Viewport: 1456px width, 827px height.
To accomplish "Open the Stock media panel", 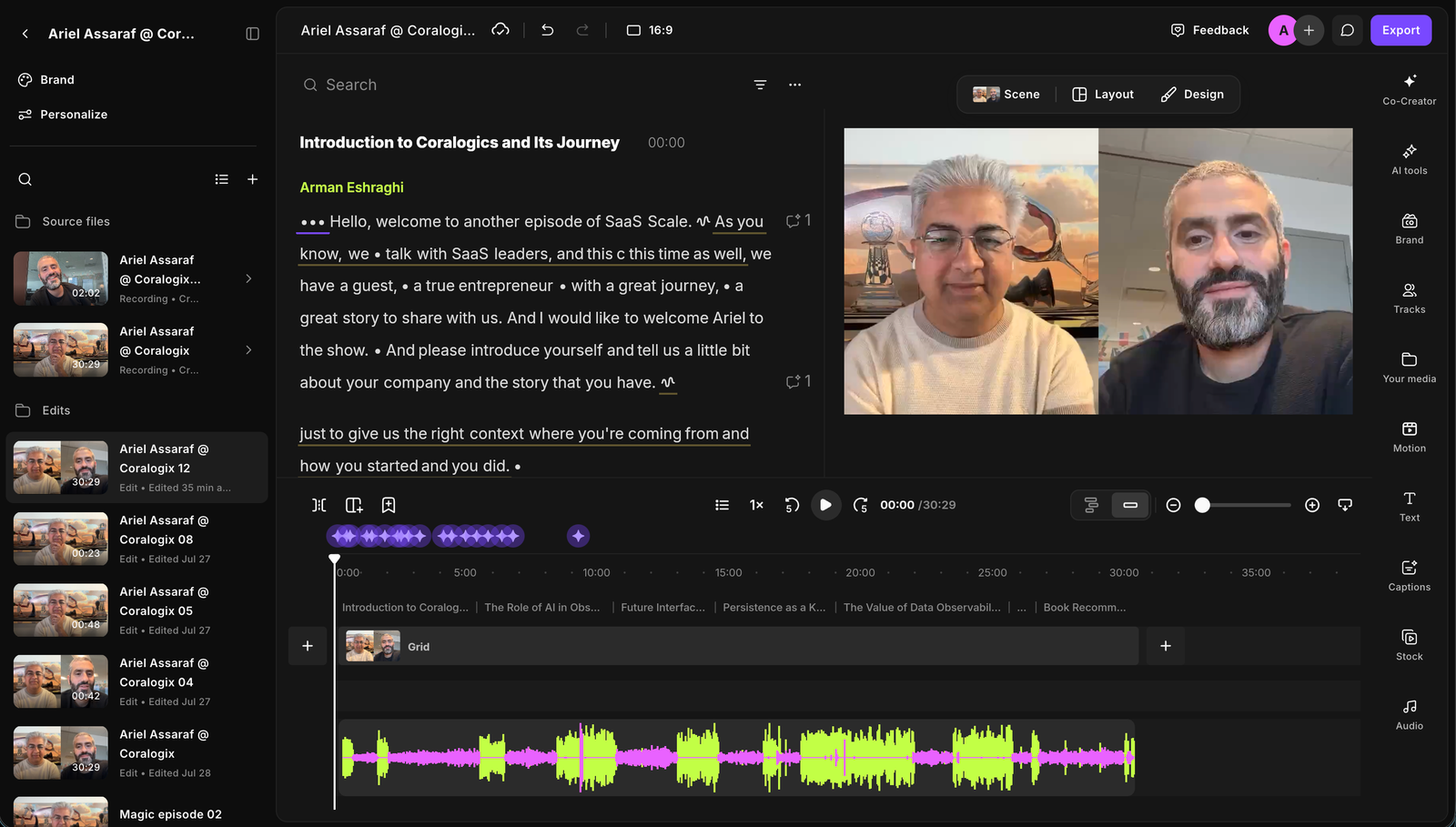I will point(1409,644).
